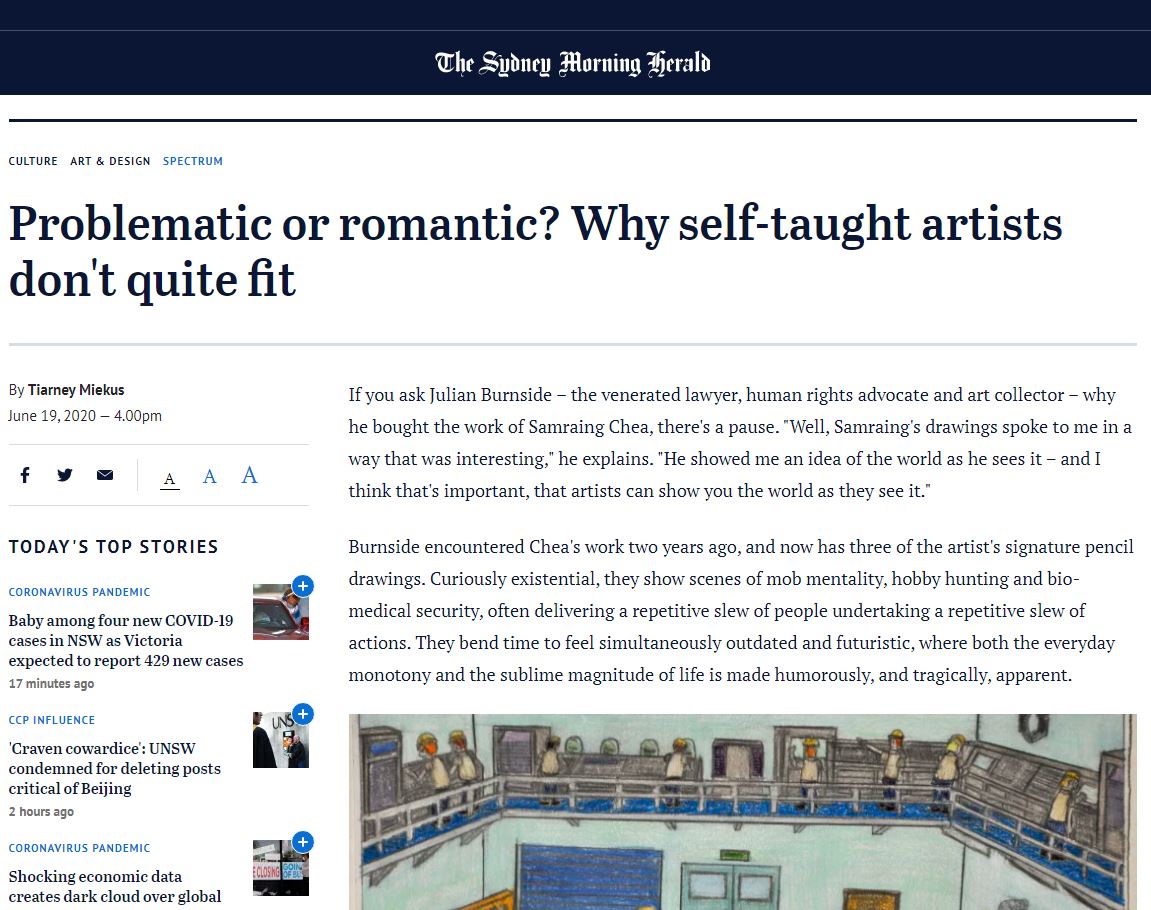Open the CULTURE section in the breadcrumb

tap(33, 161)
